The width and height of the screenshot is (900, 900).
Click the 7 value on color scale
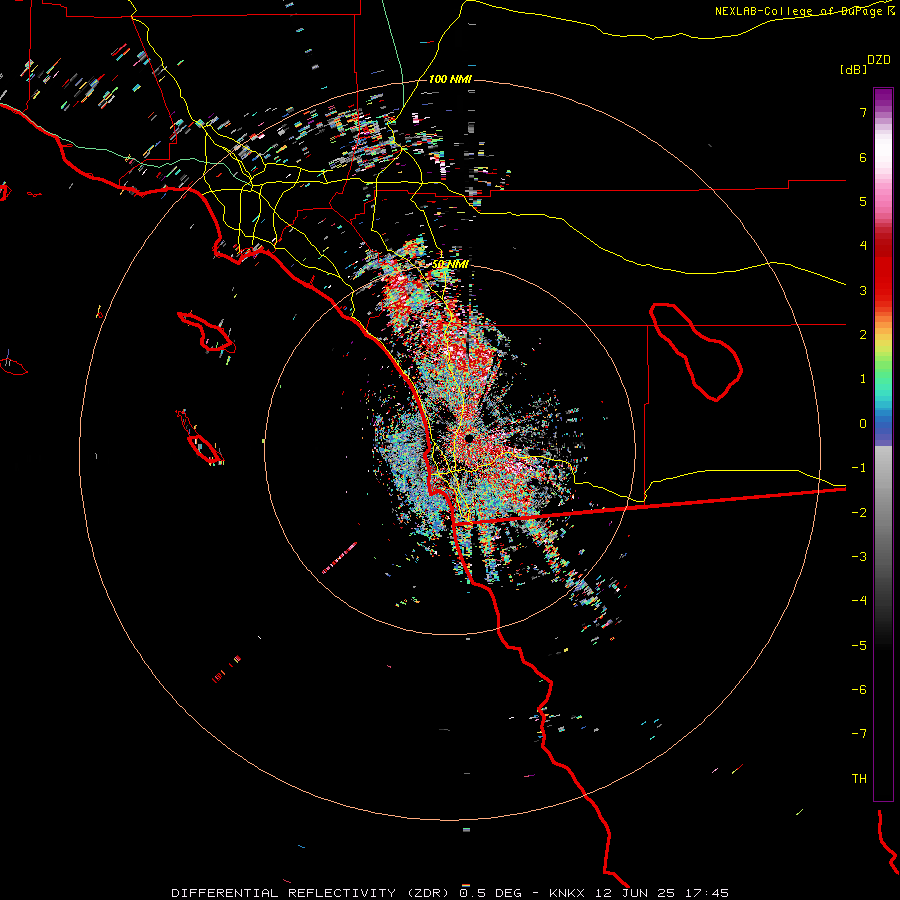(x=863, y=112)
